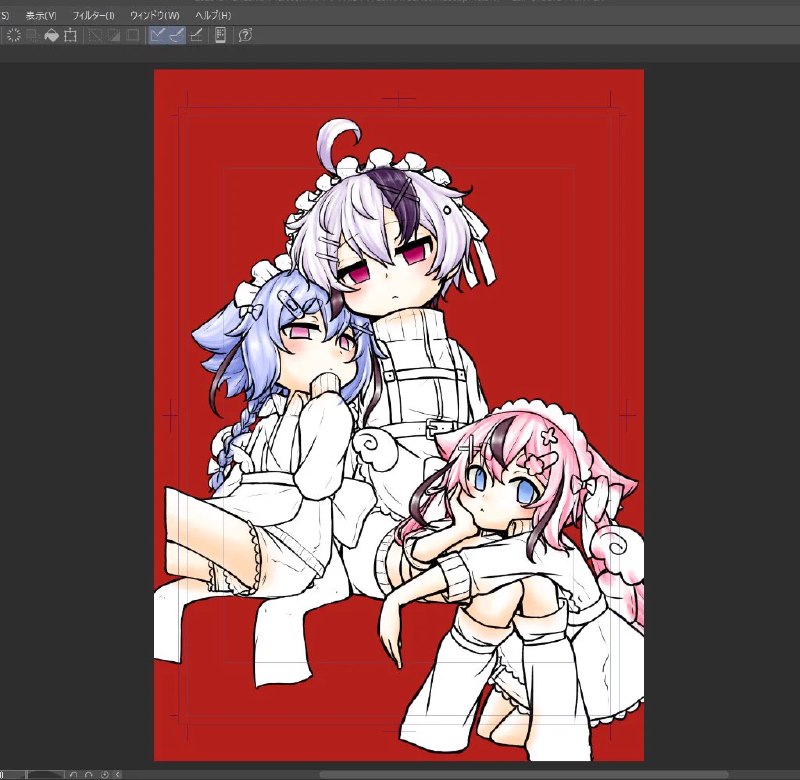Screen dimensions: 800x780
Task: Open the ヘルプ(H) menu
Action: click(x=213, y=16)
